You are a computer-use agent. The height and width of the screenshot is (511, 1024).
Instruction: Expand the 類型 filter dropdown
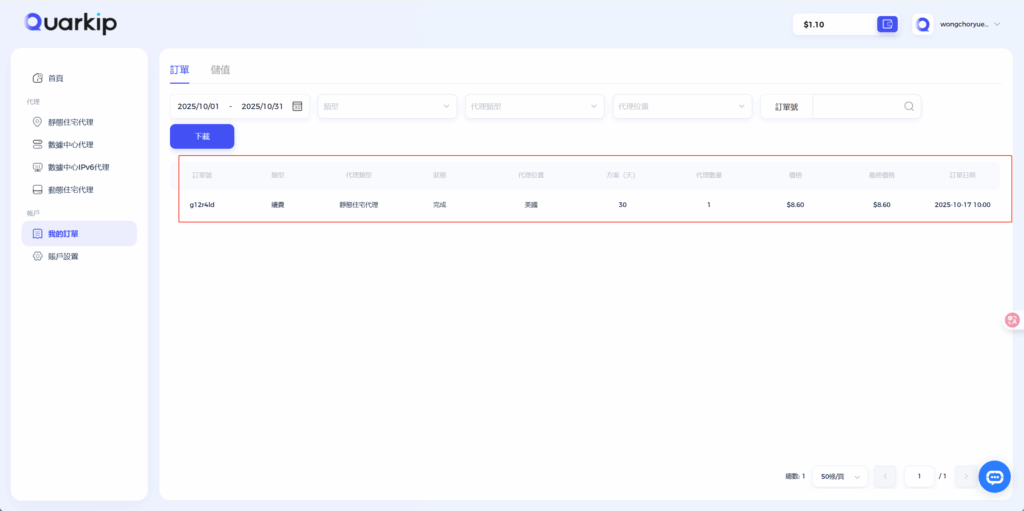387,106
